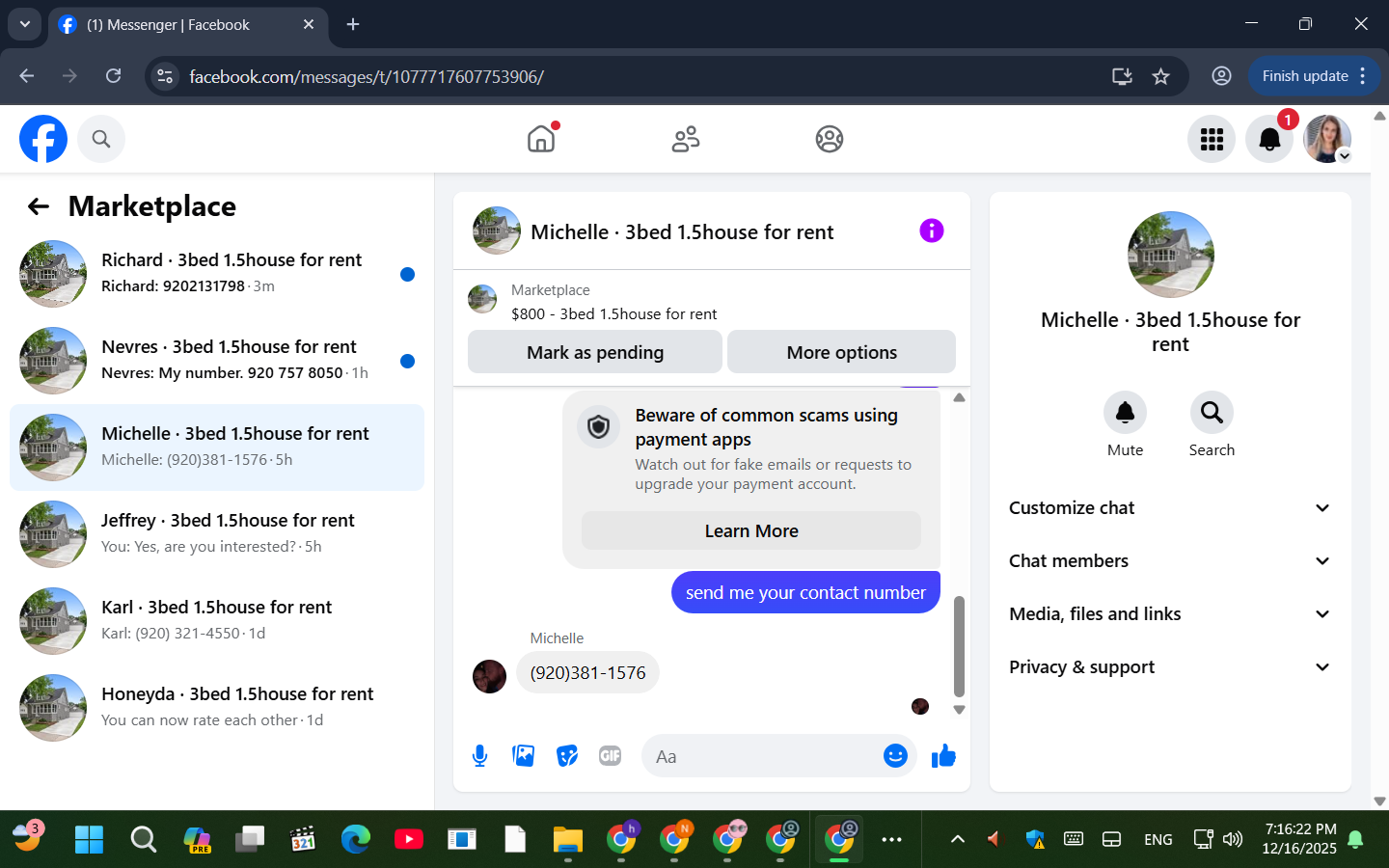Show hidden icons in system tray
Screen dimensions: 1389x868
click(958, 839)
